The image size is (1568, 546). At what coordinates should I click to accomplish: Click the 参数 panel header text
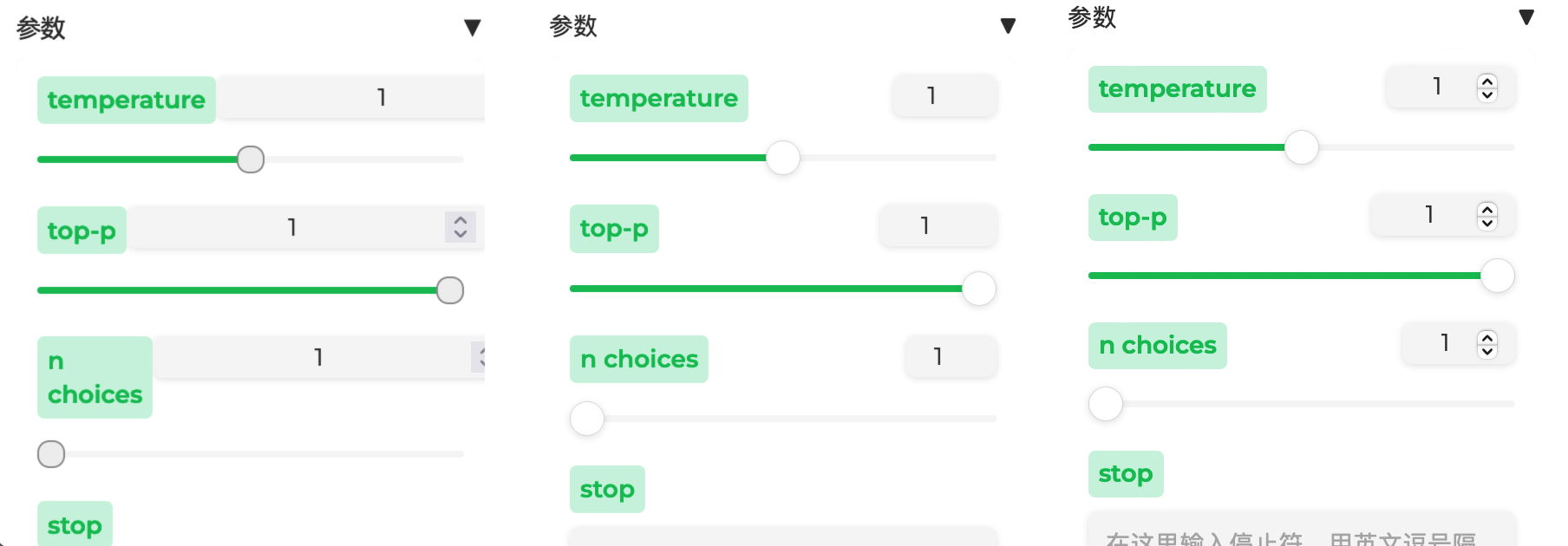(x=38, y=27)
